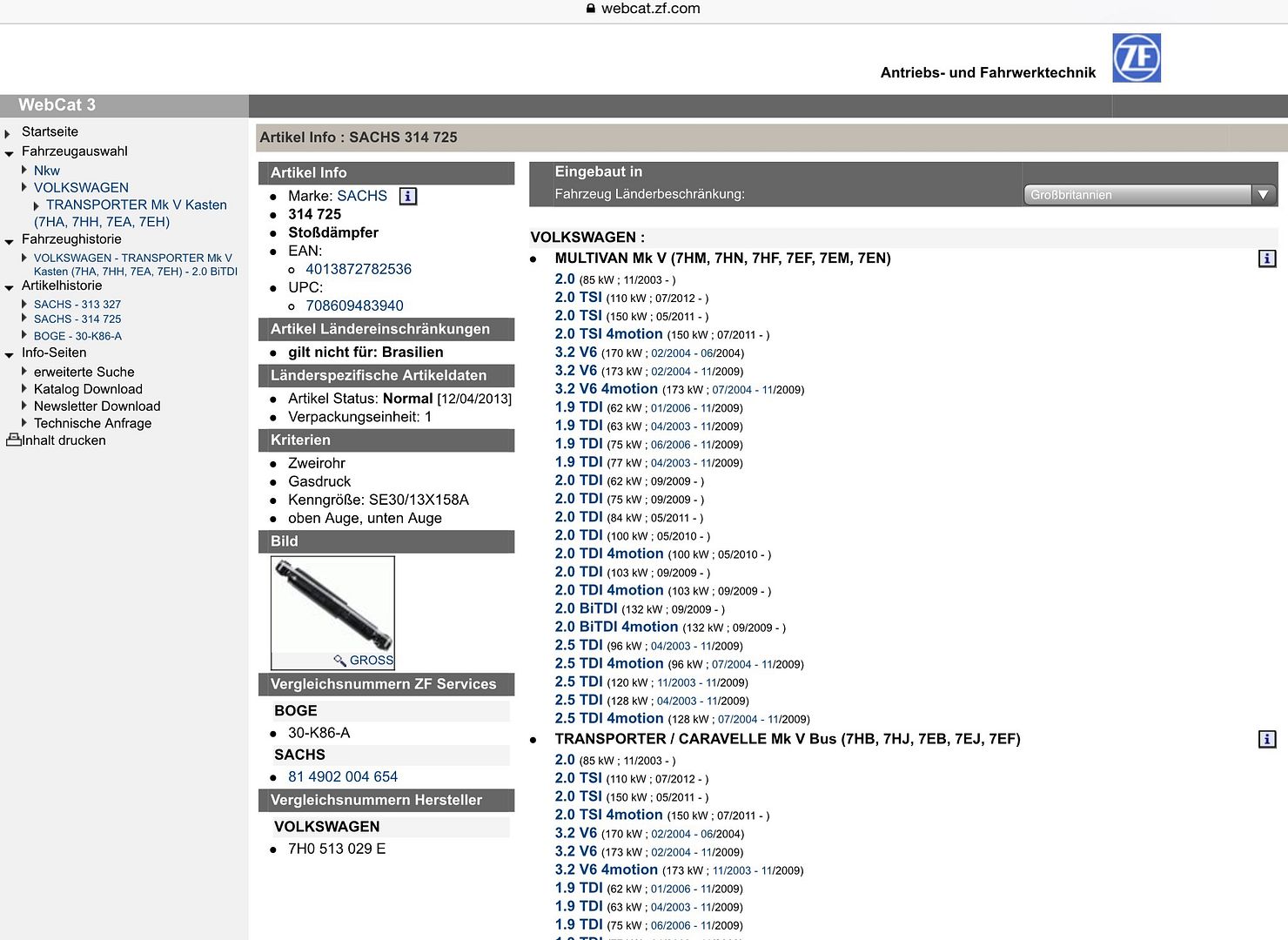Viewport: 1288px width, 940px height.
Task: Click the WebCat 3 header title
Action: pos(57,105)
